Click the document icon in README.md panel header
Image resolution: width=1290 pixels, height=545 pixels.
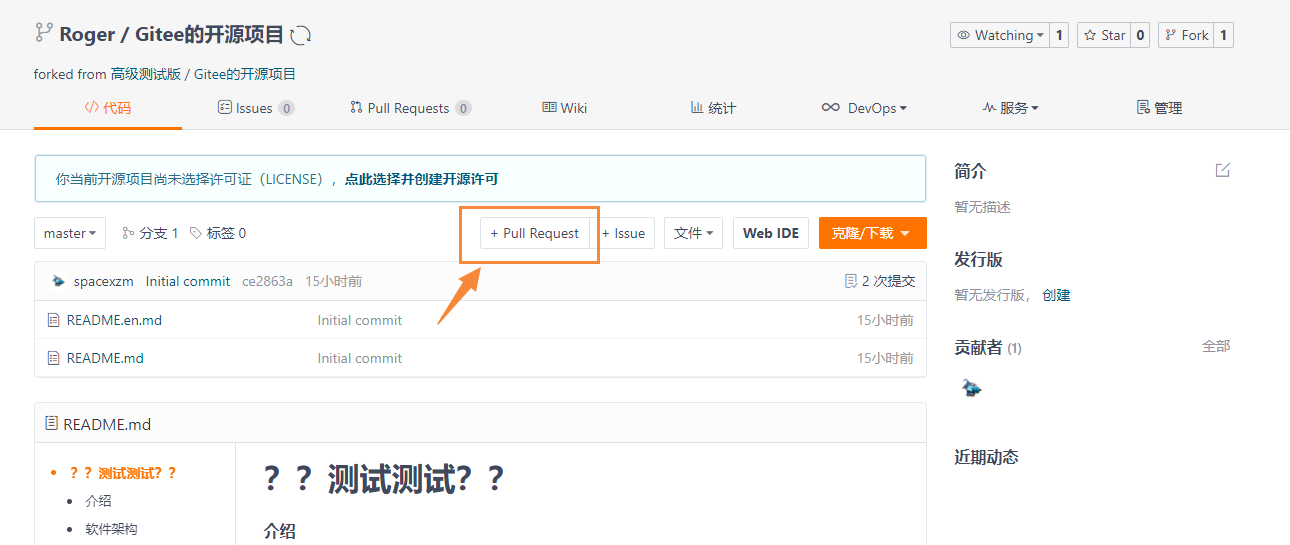[x=51, y=423]
